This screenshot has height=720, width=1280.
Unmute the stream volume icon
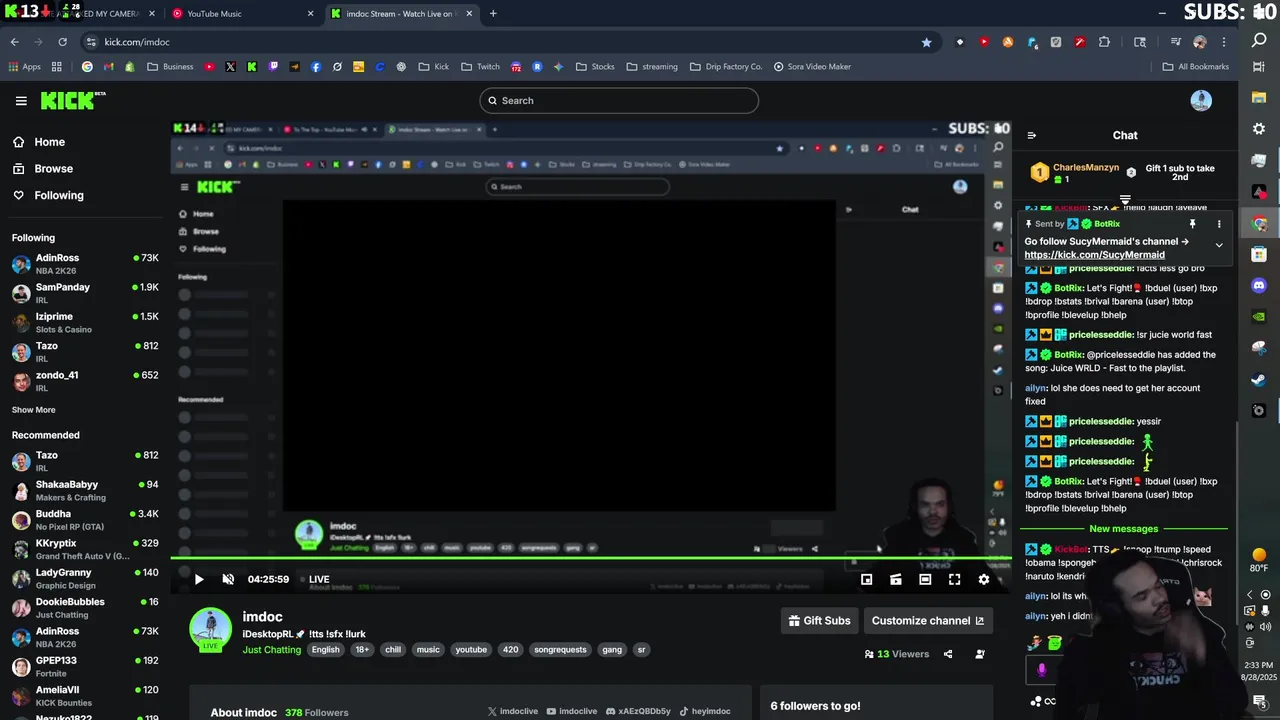[x=228, y=579]
